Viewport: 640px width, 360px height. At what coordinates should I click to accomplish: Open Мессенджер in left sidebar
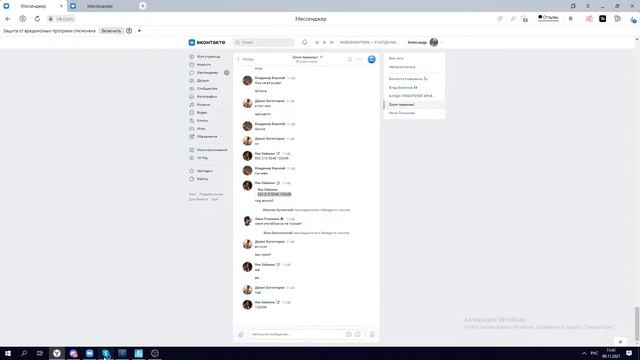207,73
